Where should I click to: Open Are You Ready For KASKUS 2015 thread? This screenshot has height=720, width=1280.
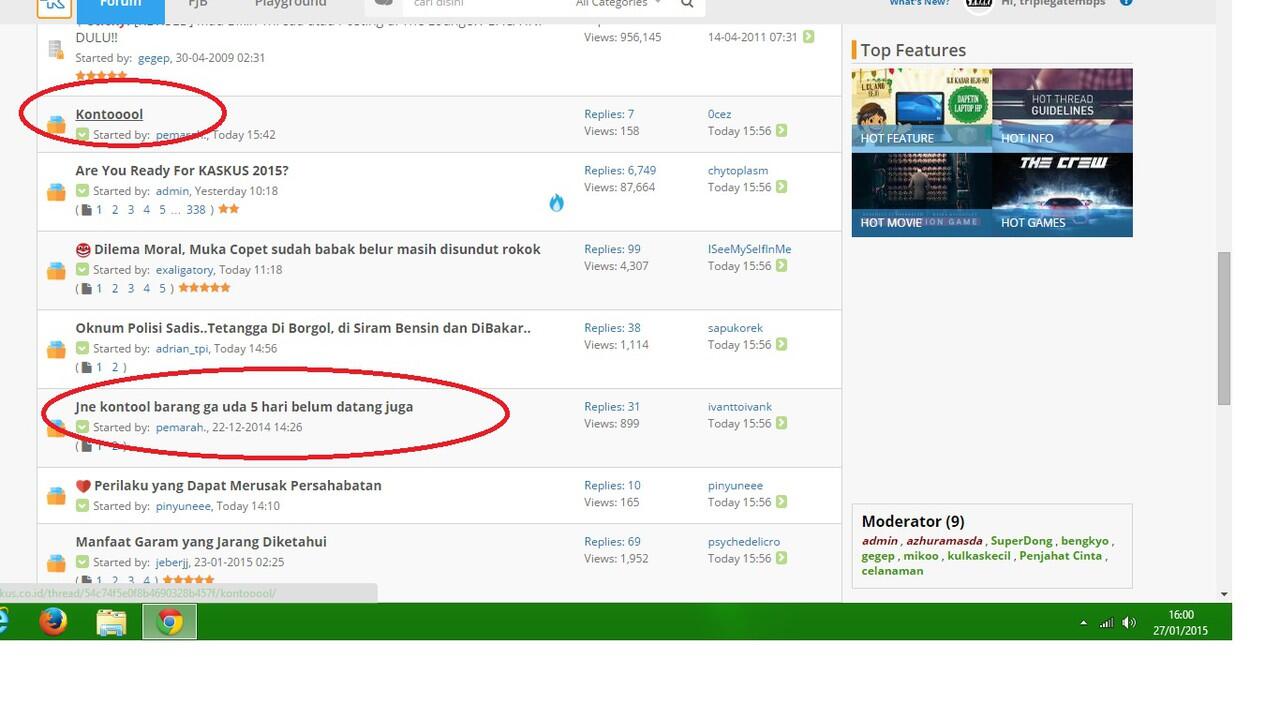pos(182,170)
